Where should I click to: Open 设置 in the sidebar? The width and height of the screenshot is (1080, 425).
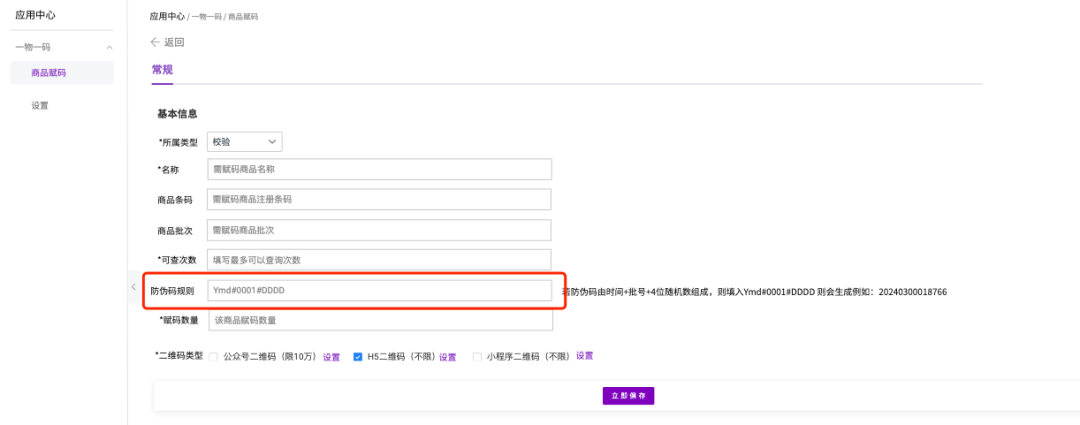pyautogui.click(x=40, y=105)
